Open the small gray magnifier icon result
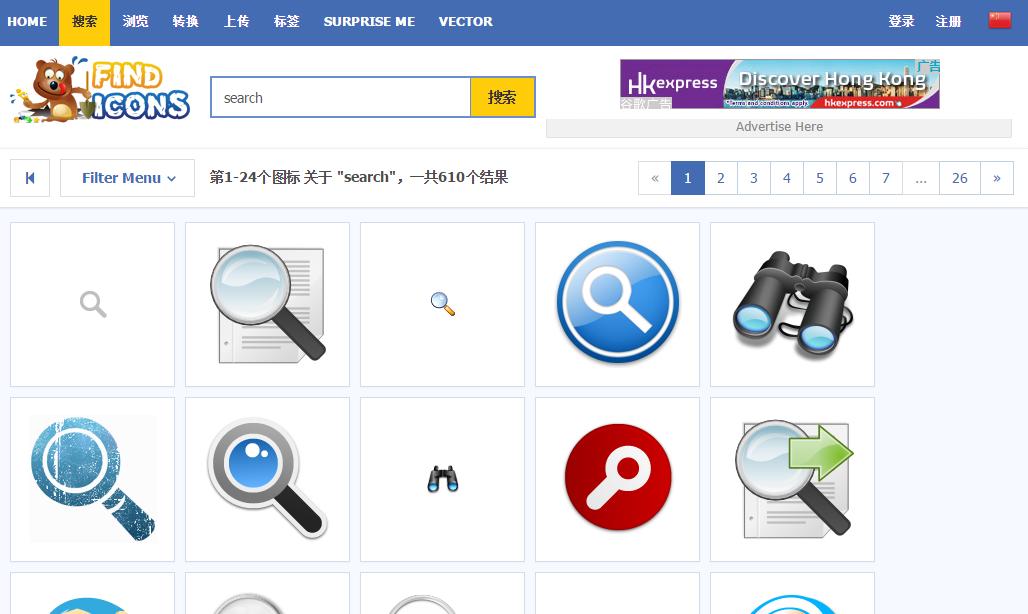1028x614 pixels. point(92,304)
